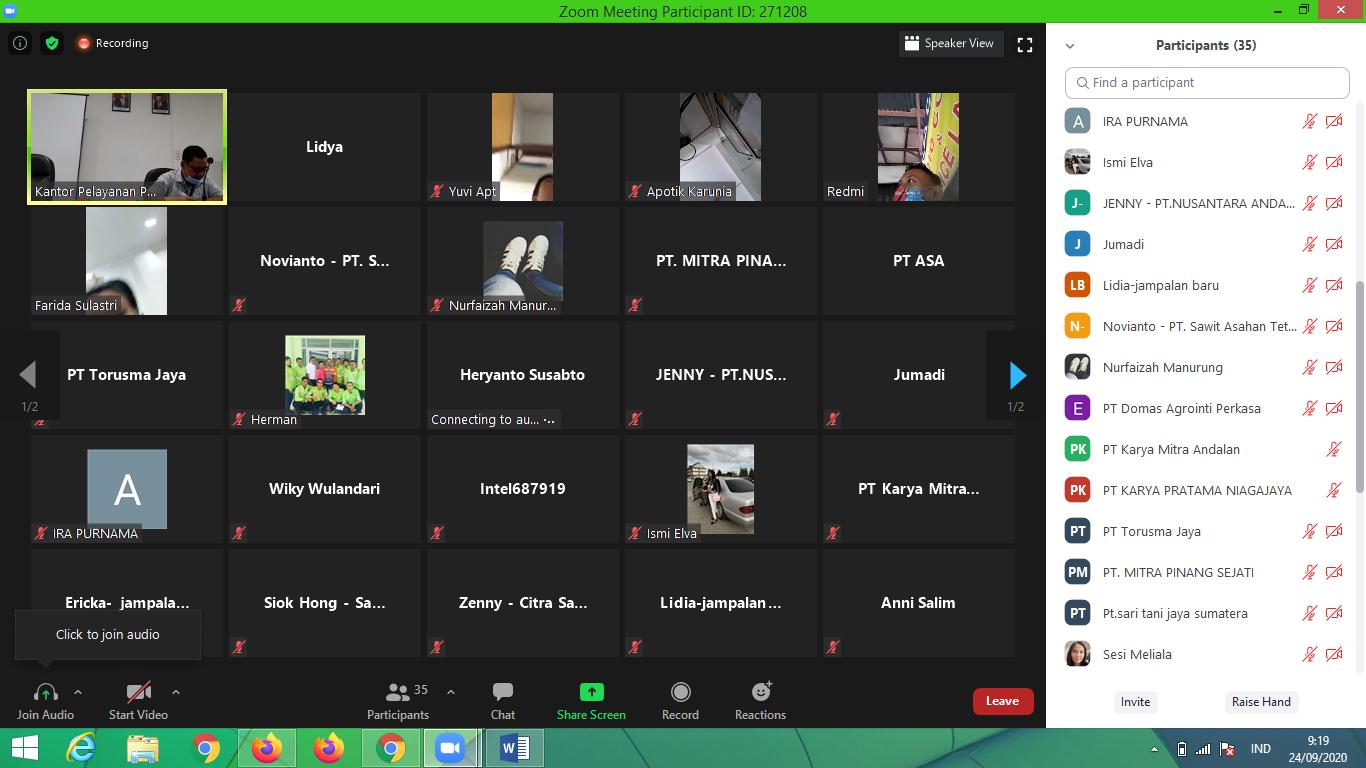Toggle the Participants panel in toolbar
This screenshot has width=1366, height=768.
pos(398,692)
